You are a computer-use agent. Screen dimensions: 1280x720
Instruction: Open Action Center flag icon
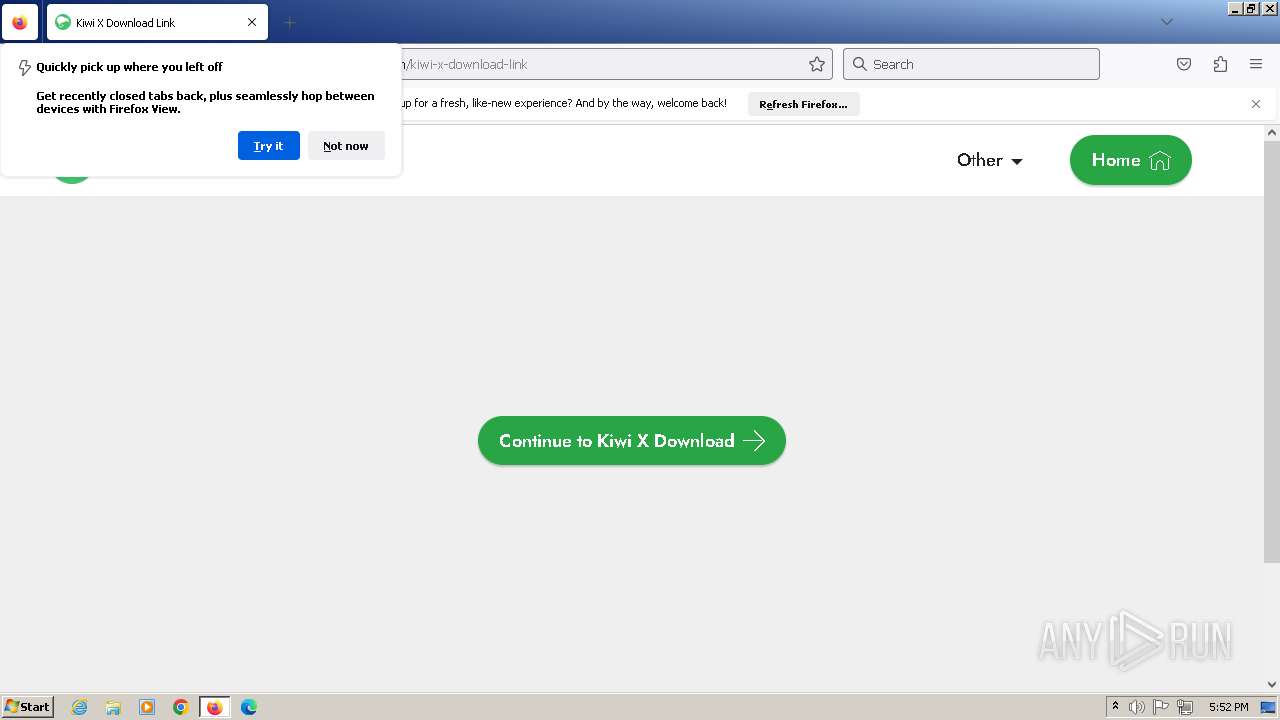click(1161, 707)
